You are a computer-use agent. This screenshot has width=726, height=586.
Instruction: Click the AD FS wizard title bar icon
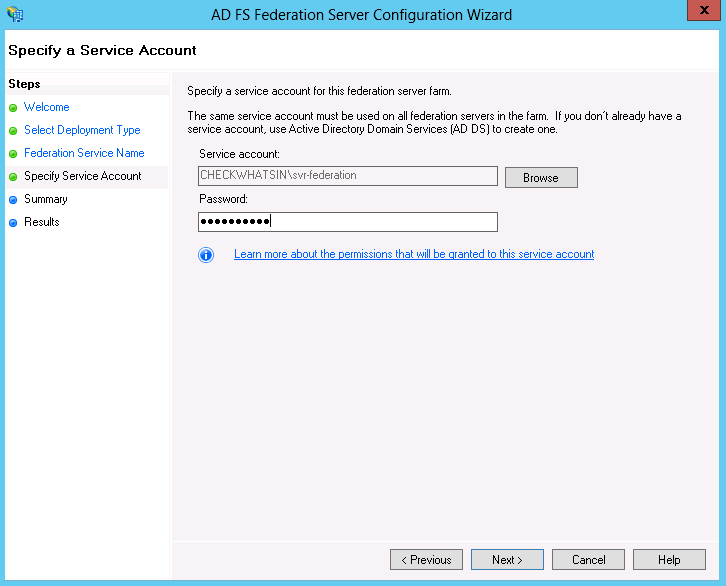click(15, 14)
